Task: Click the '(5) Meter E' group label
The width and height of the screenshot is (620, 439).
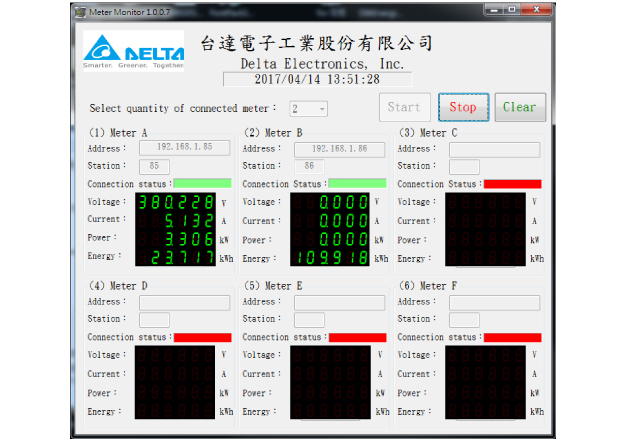Action: pyautogui.click(x=273, y=286)
